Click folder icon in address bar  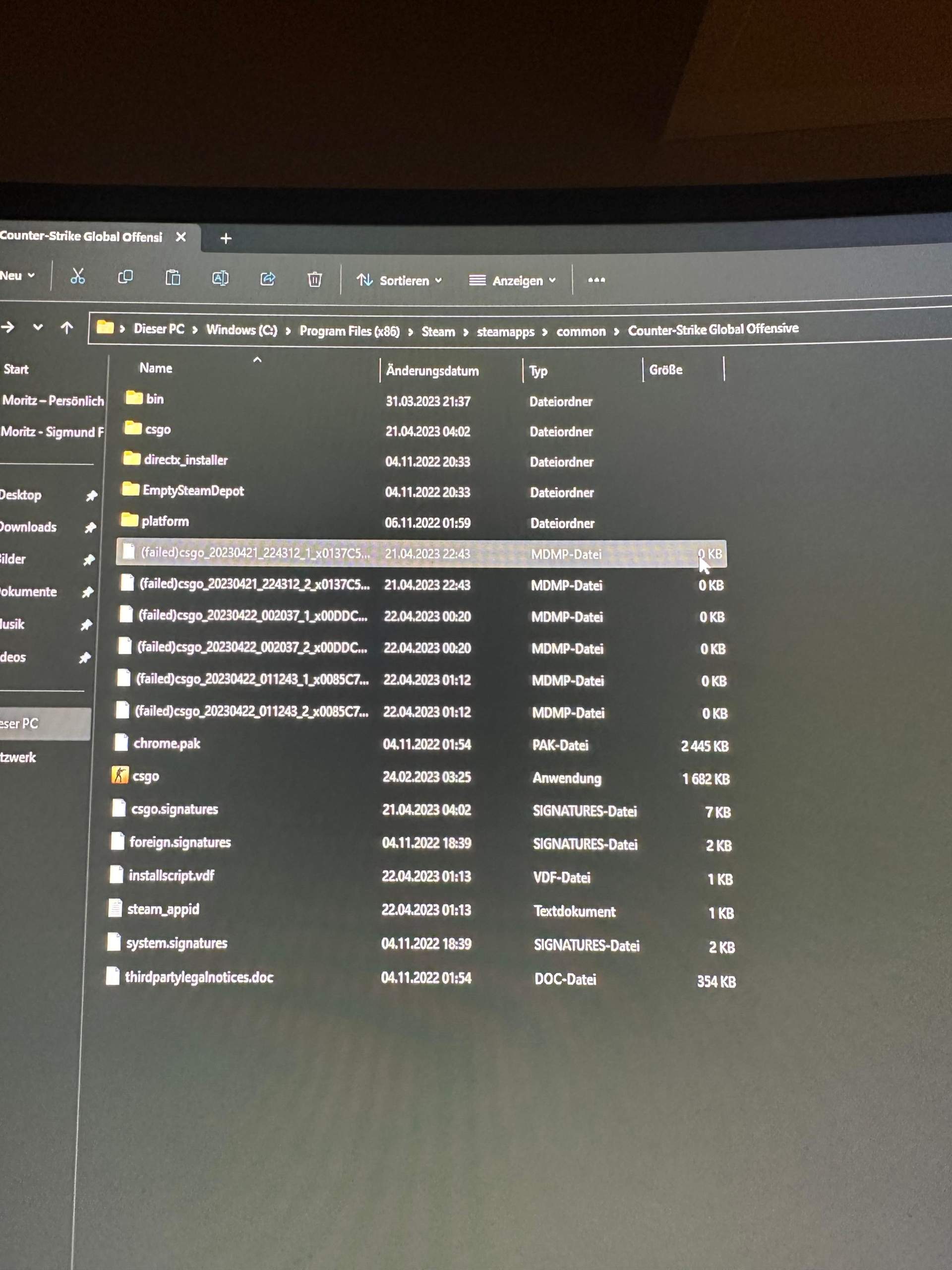click(x=105, y=327)
